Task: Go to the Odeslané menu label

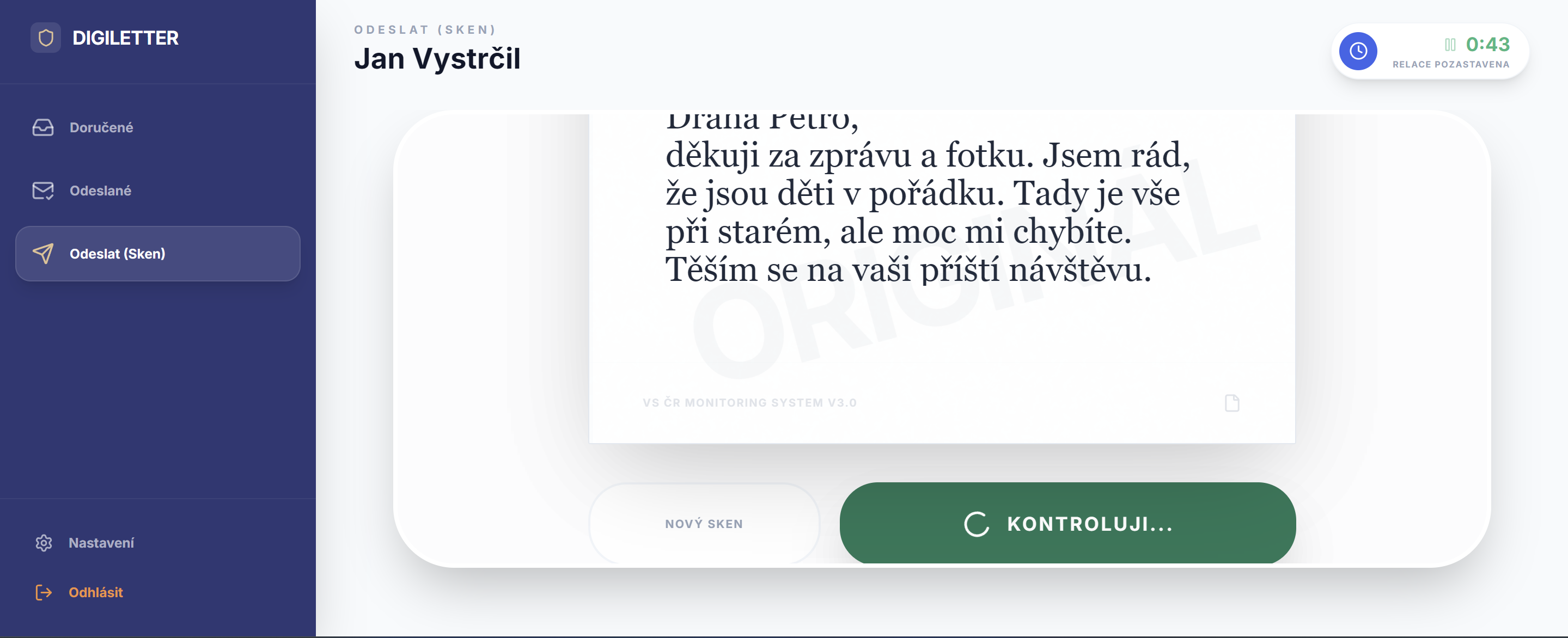Action: [100, 191]
